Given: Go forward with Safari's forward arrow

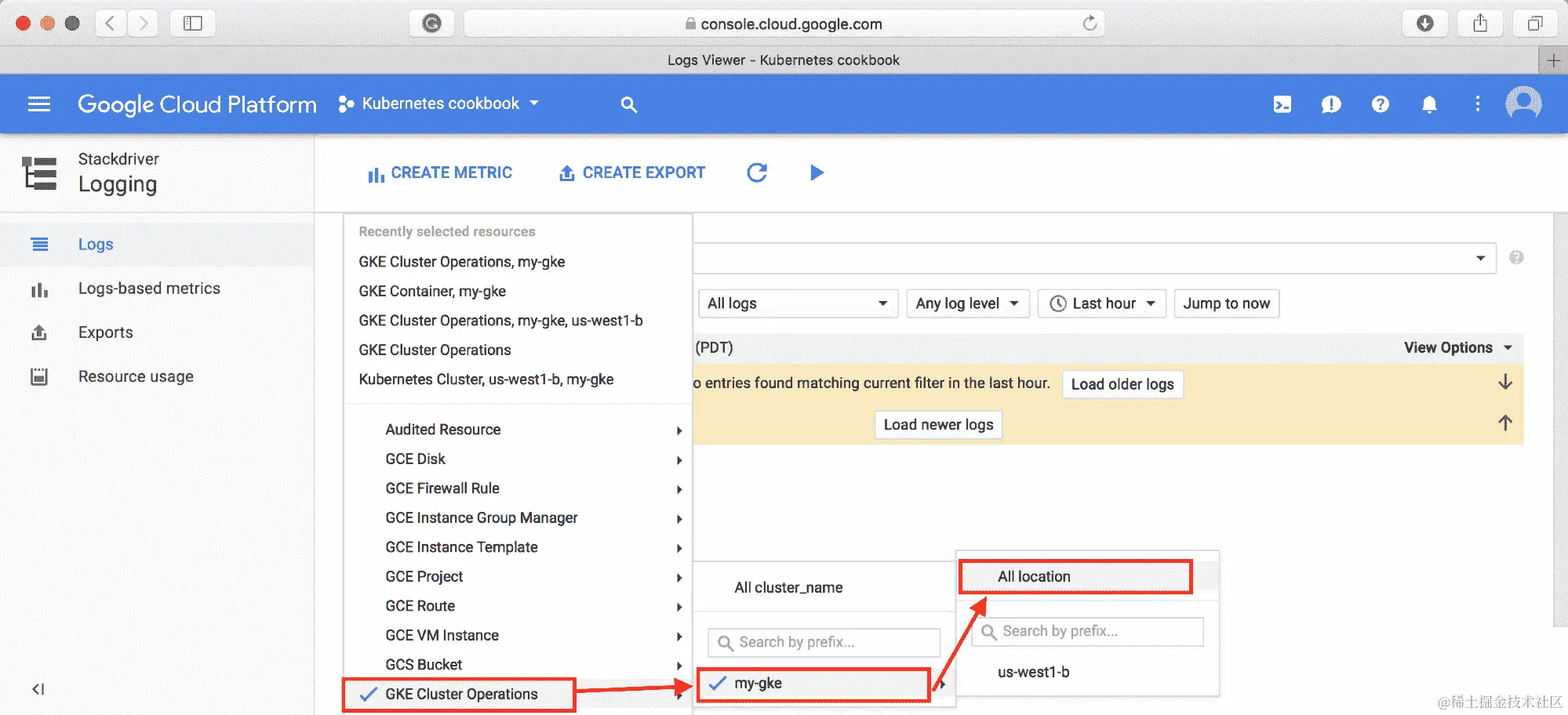Looking at the screenshot, I should [143, 24].
